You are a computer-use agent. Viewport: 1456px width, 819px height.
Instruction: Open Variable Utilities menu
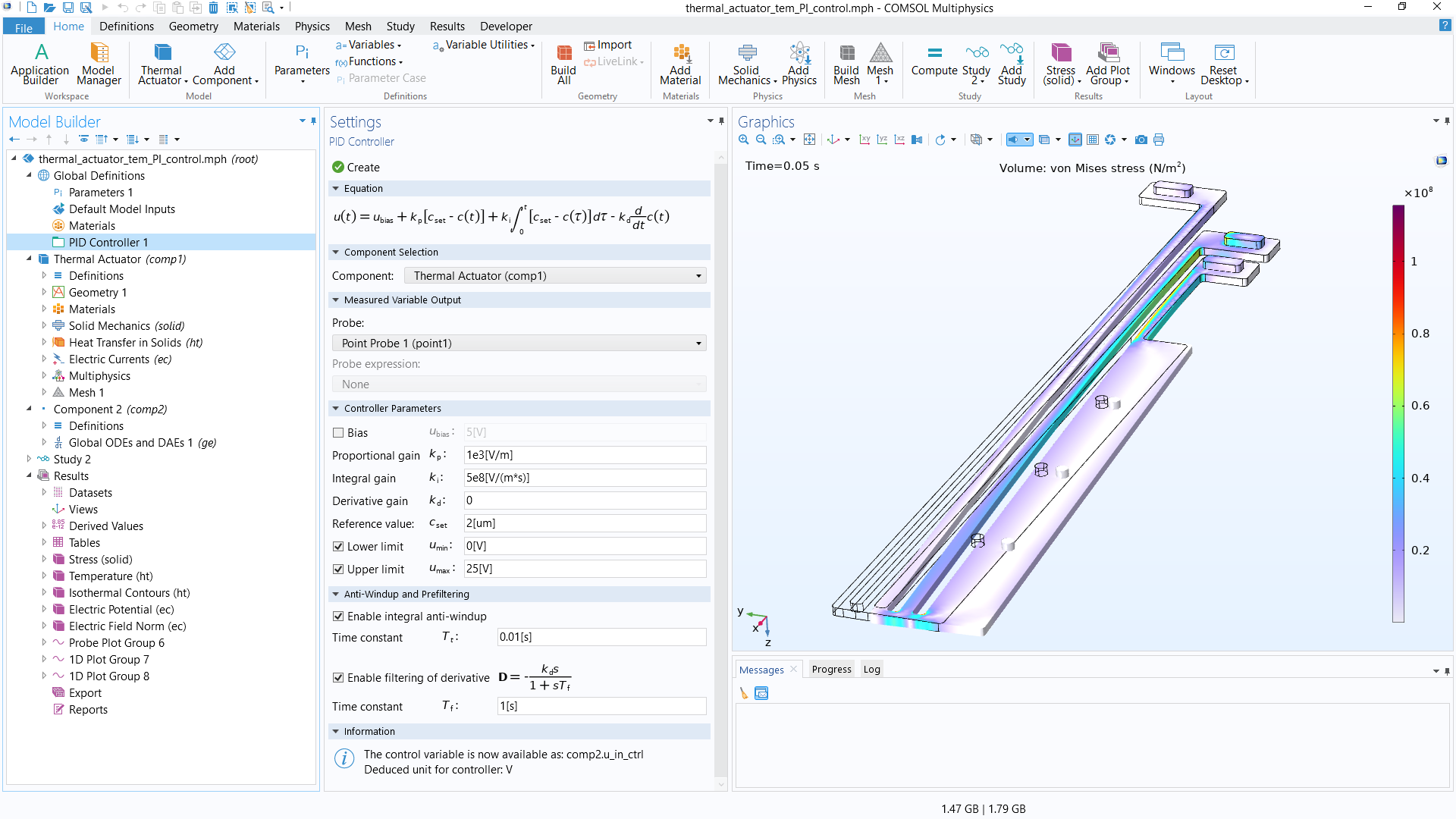coord(484,45)
